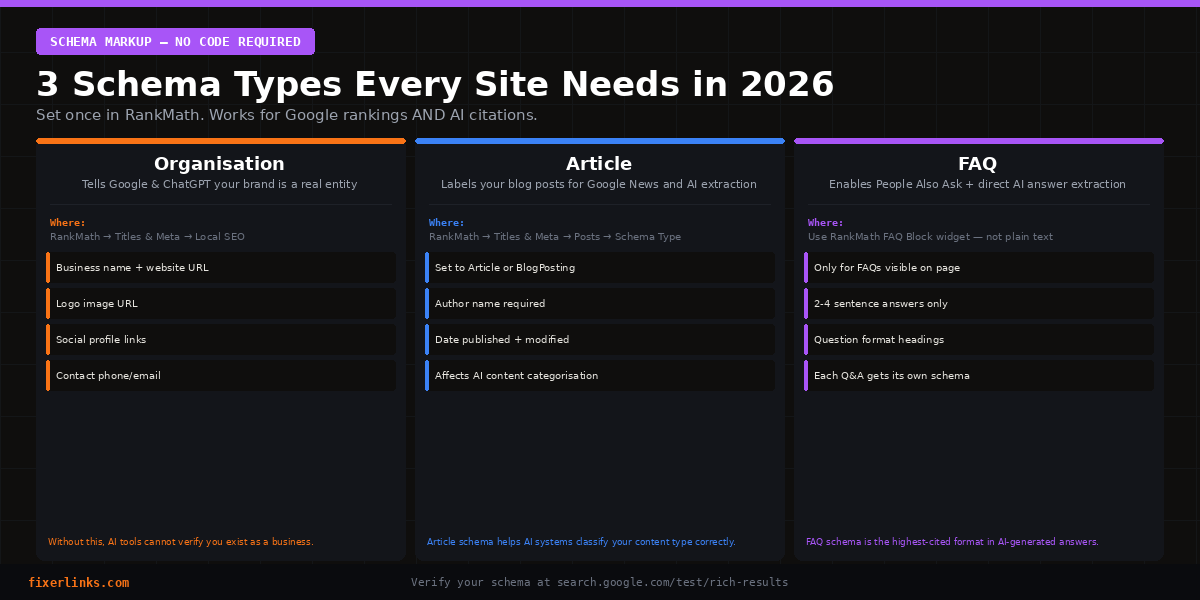Select the 'Each Q&A gets its own schema' row
Viewport: 1200px width, 600px height.
(x=979, y=376)
